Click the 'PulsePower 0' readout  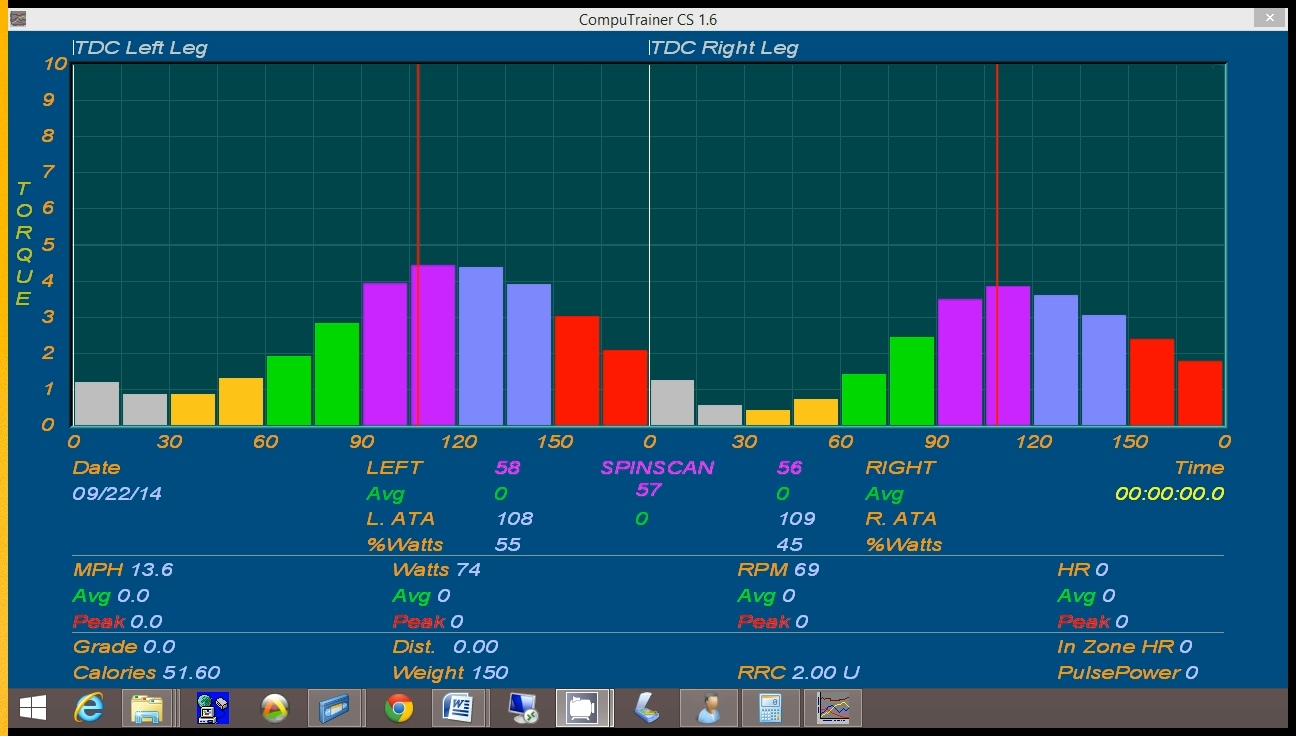point(1128,673)
